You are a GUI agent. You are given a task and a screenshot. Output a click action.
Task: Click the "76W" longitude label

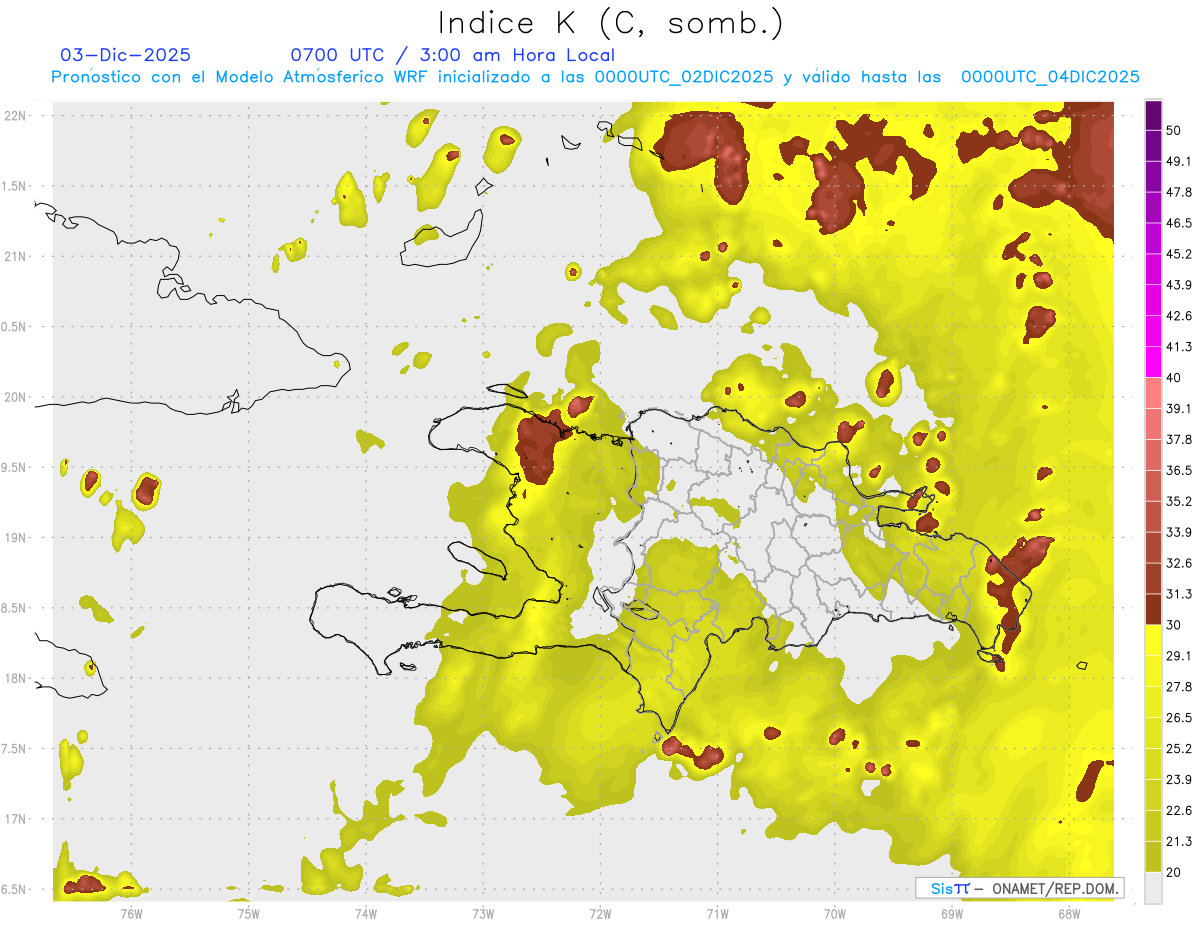pyautogui.click(x=131, y=913)
